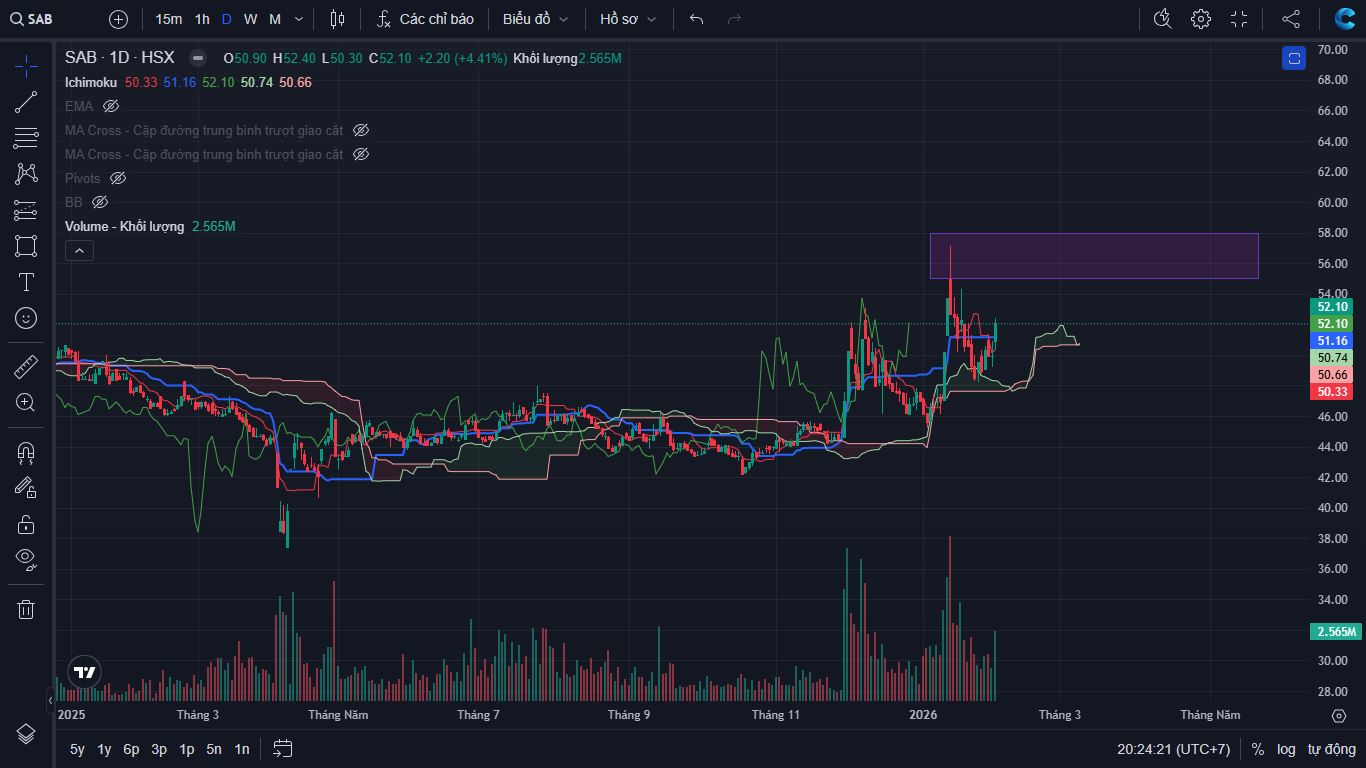
Task: Select the purple rectangle drawing on chart
Action: [x=1094, y=256]
